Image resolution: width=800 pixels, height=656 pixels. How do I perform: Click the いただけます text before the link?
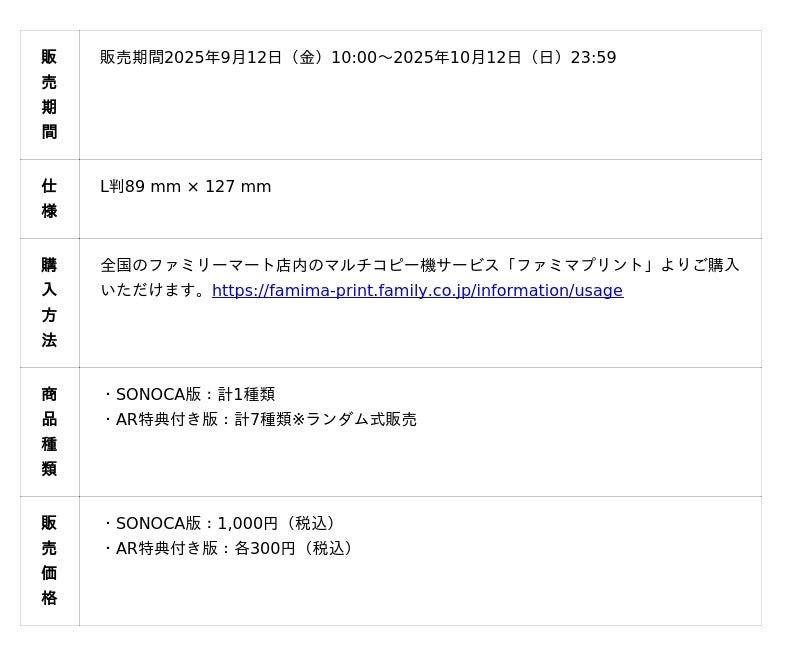[x=153, y=291]
